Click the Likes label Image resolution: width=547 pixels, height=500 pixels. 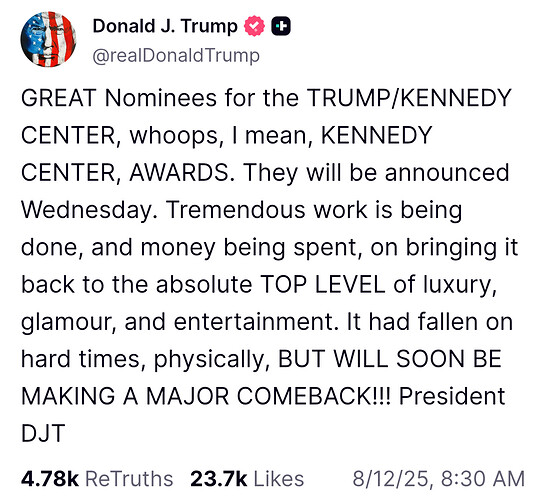click(278, 478)
